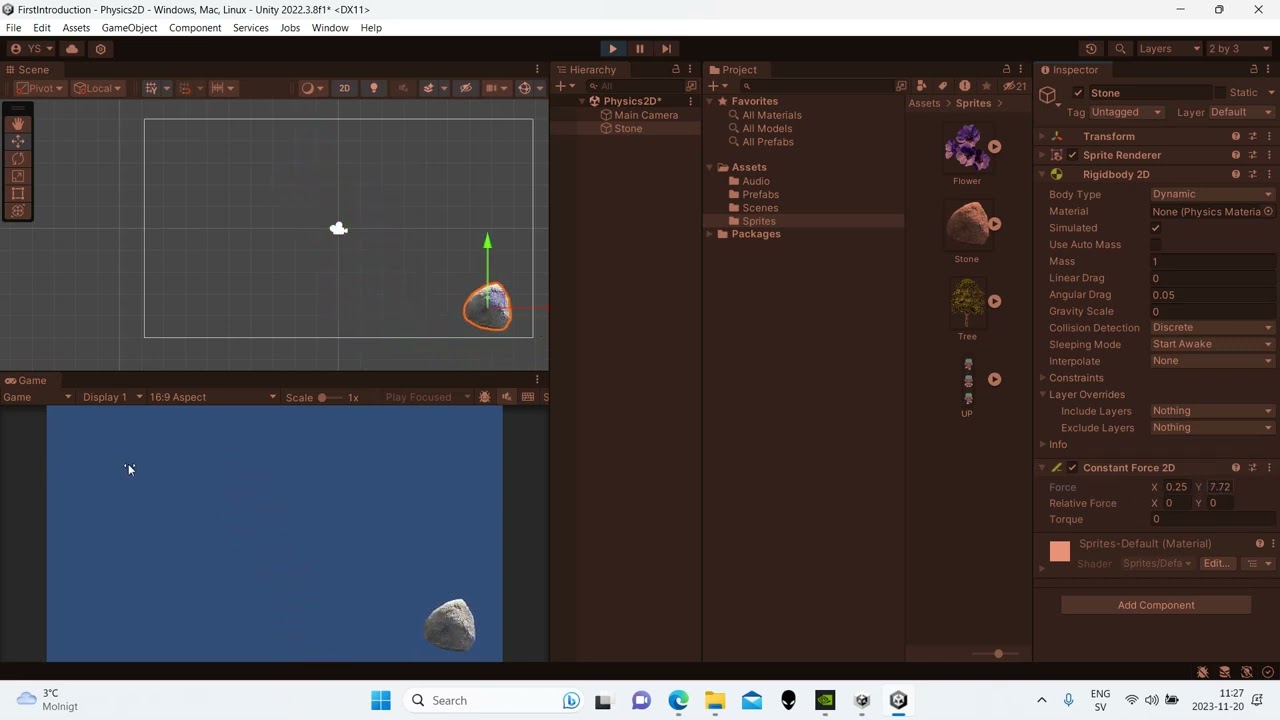Adjust the Project icon size slider

[x=997, y=654]
